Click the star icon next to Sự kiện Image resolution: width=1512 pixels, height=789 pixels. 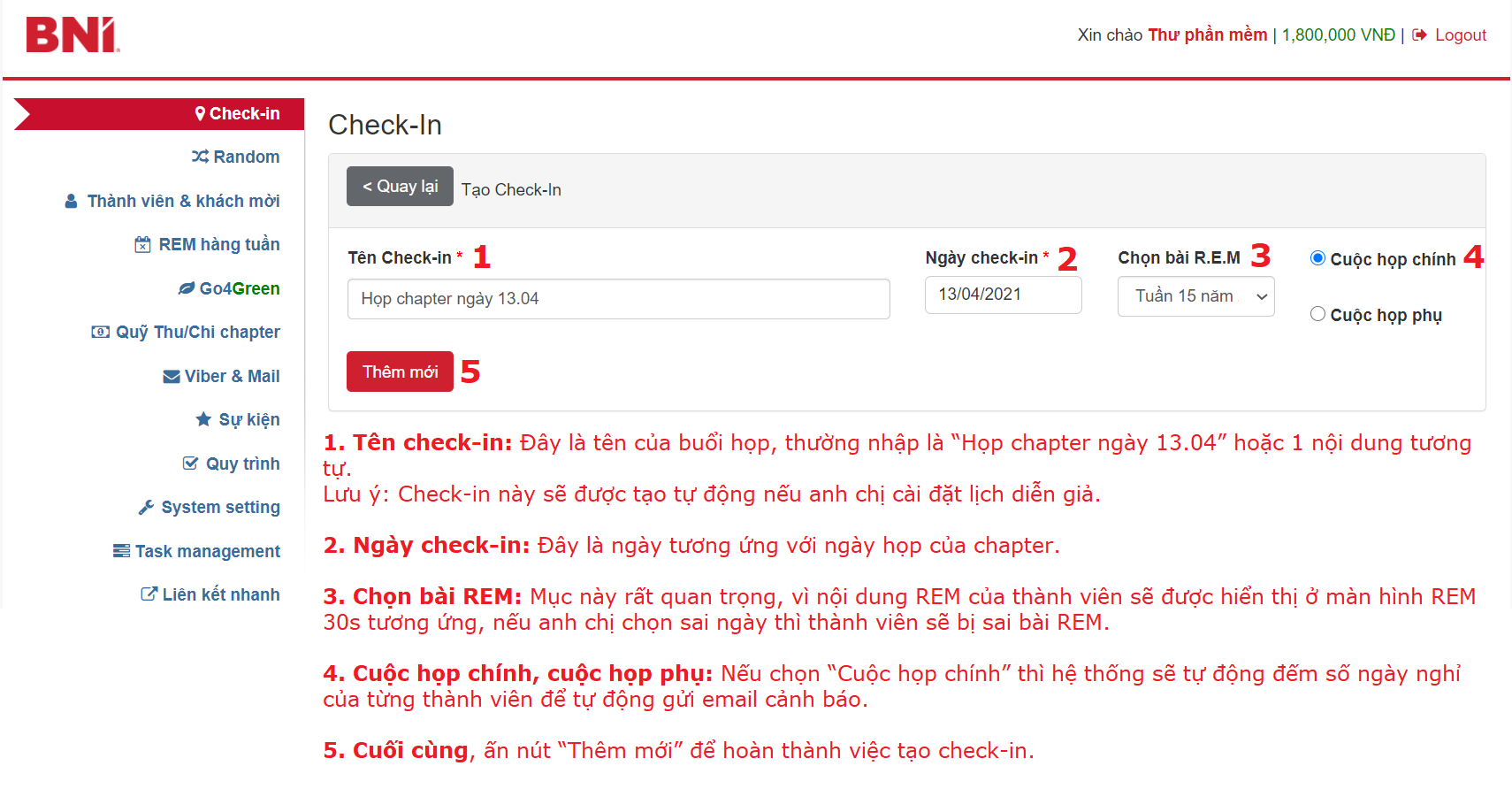point(203,419)
